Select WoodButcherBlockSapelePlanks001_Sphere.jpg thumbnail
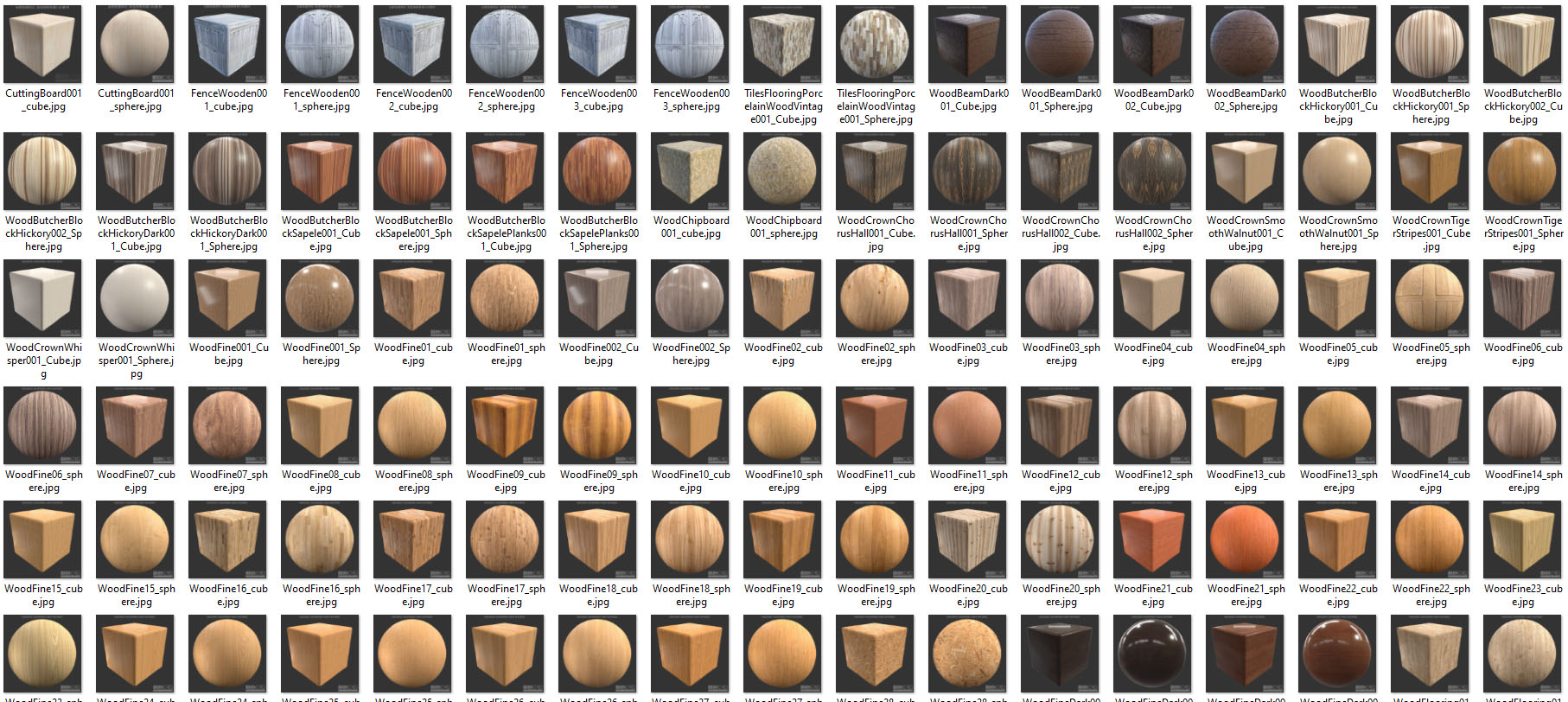 coord(598,171)
